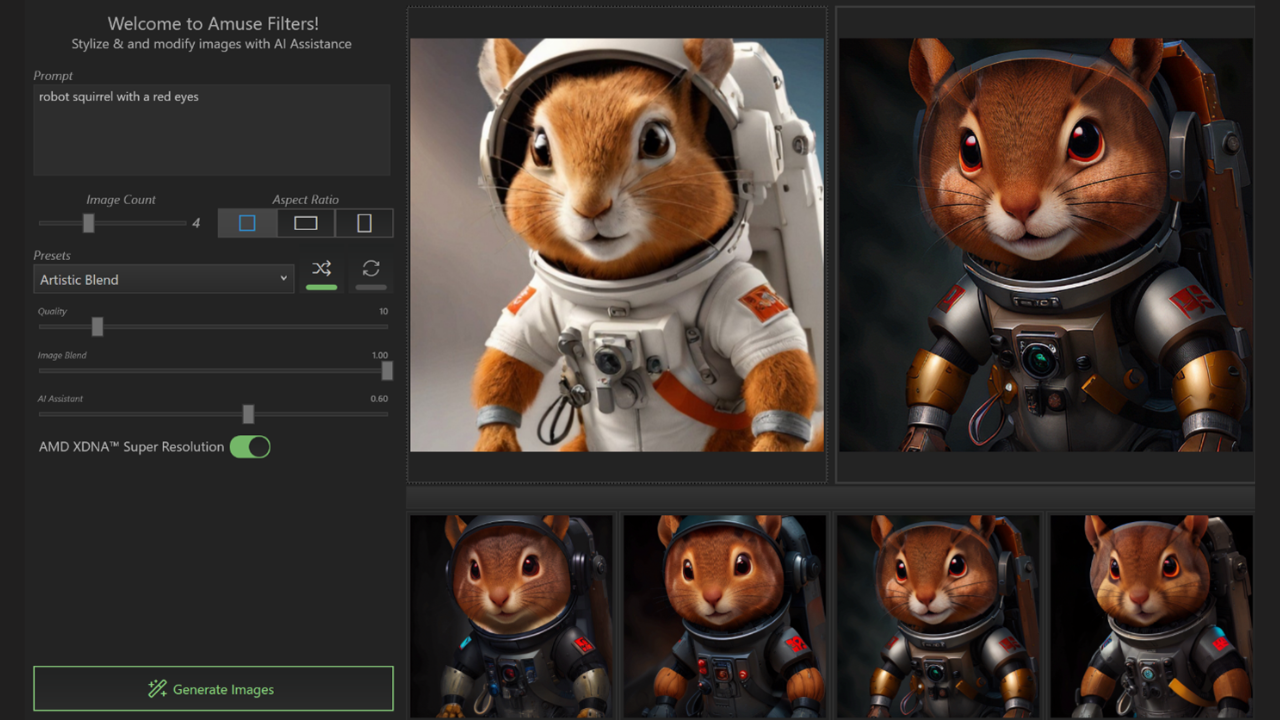Select the portrait aspect ratio icon

pos(364,223)
